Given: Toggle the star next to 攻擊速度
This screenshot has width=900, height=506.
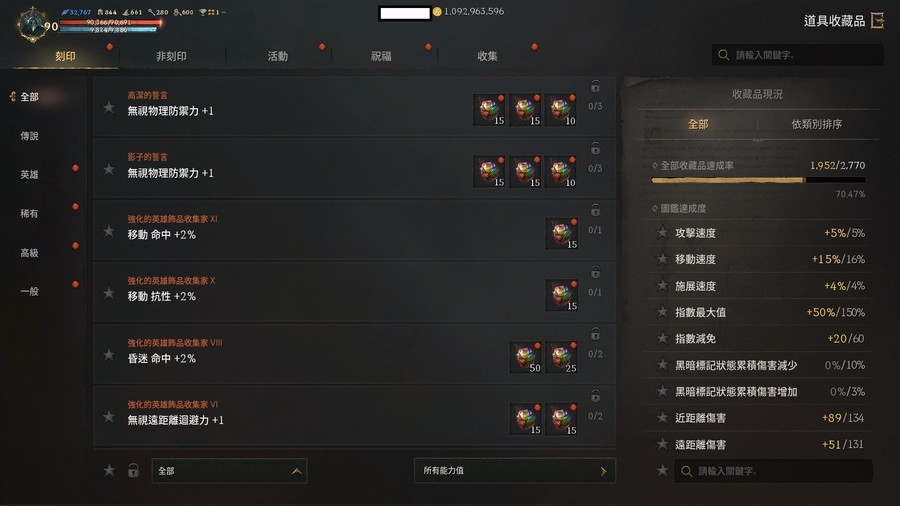Looking at the screenshot, I should tap(662, 232).
